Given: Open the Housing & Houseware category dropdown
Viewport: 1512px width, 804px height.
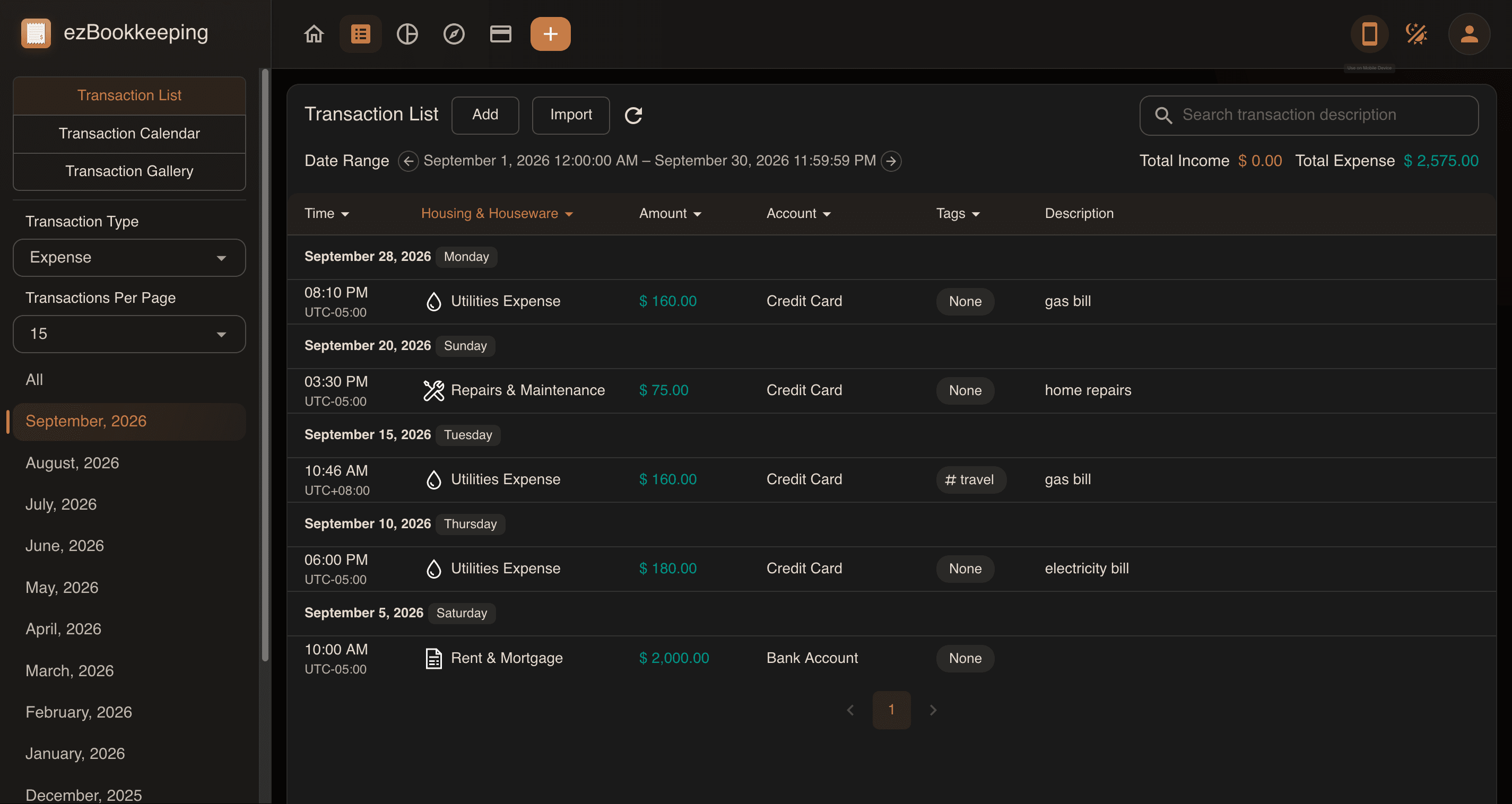Looking at the screenshot, I should (497, 214).
